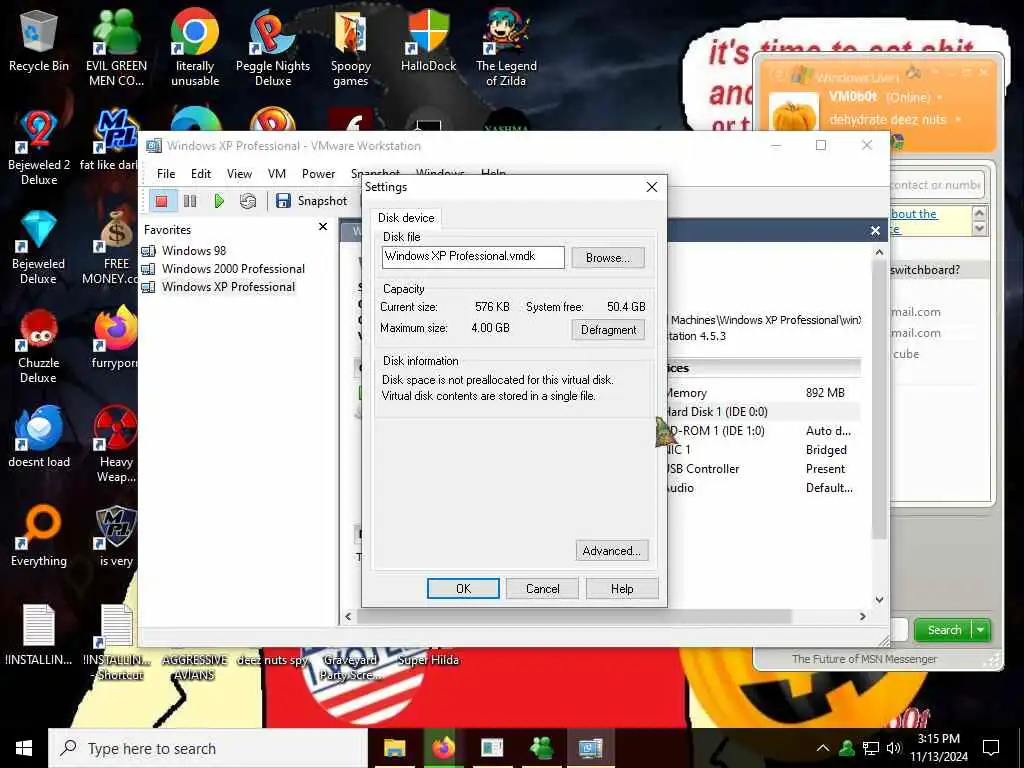Select Windows 98 in Favorites
This screenshot has height=768, width=1024.
coord(193,251)
